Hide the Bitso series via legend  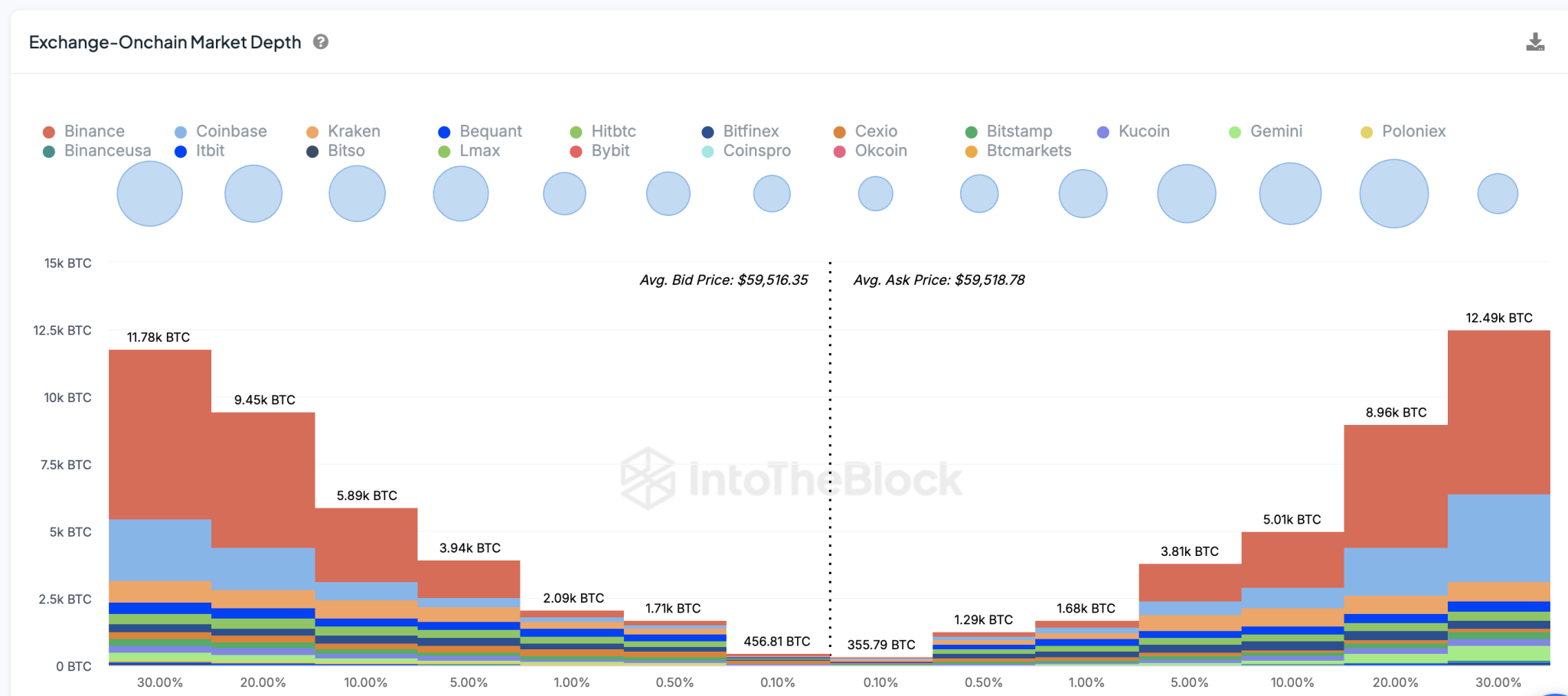coord(336,151)
